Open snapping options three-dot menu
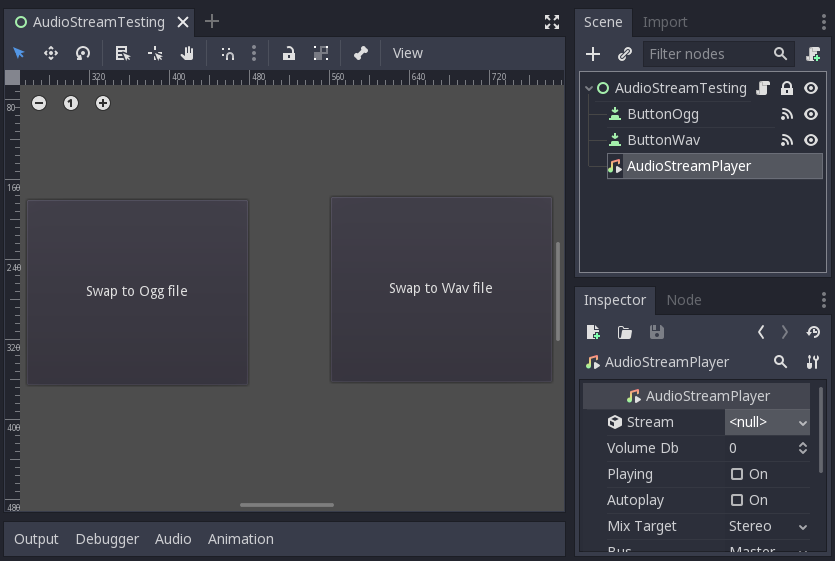 coord(253,53)
